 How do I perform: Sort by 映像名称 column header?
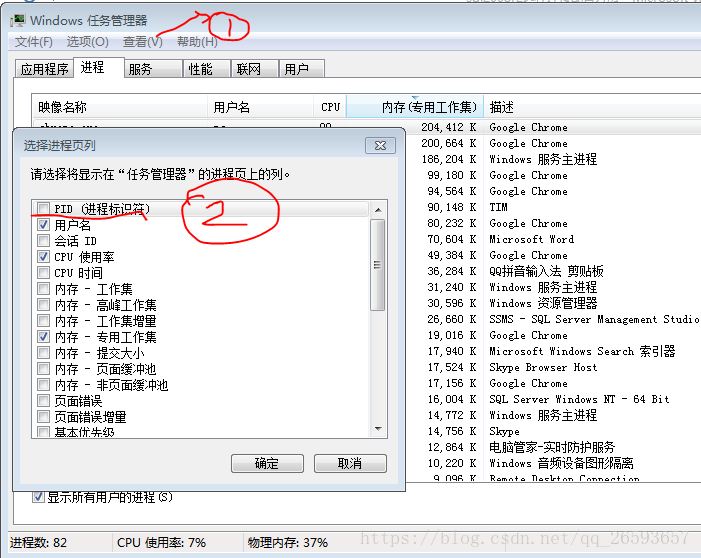[x=120, y=107]
